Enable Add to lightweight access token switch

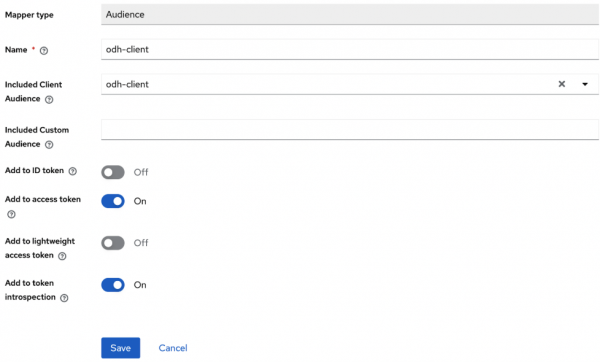point(113,243)
